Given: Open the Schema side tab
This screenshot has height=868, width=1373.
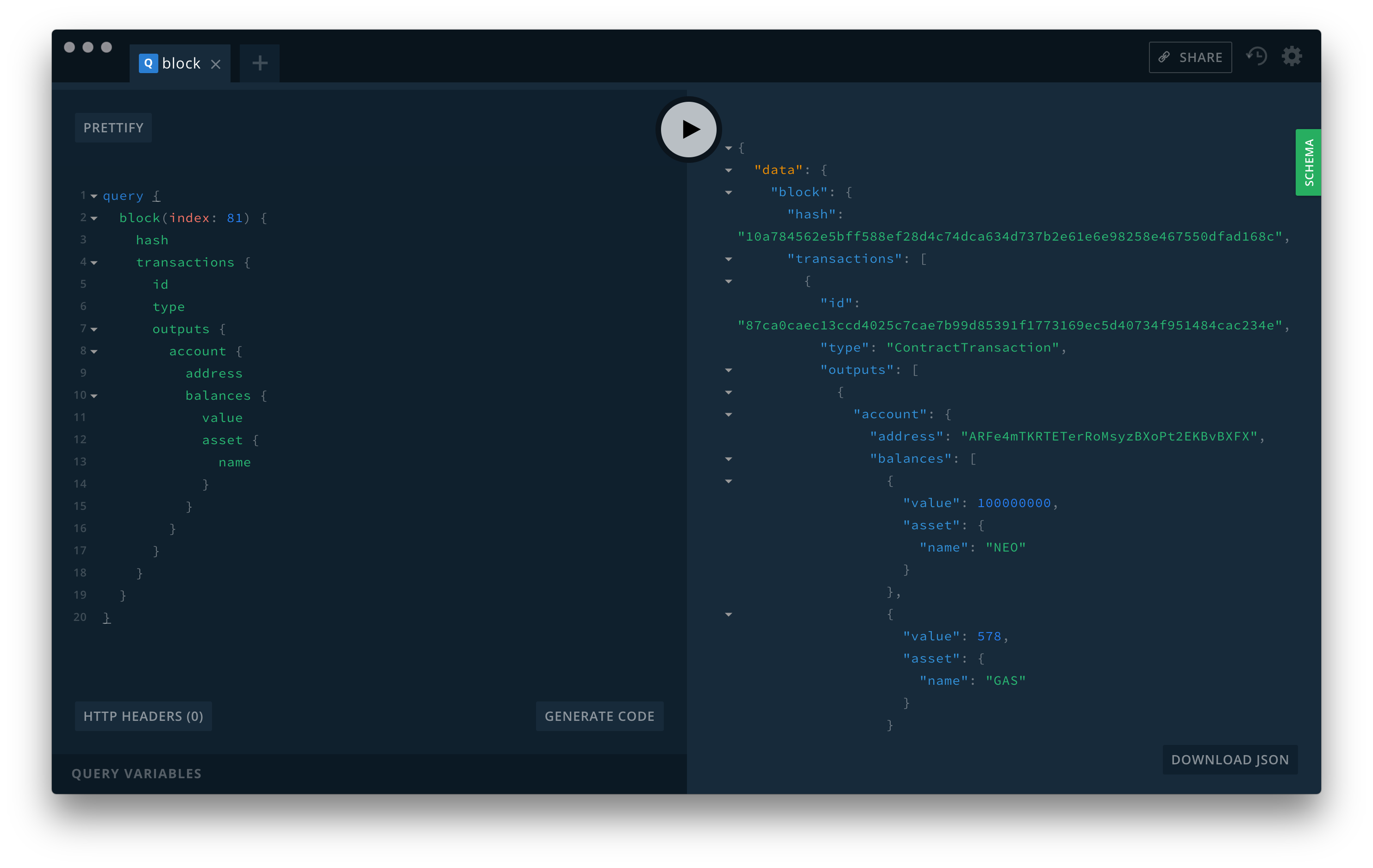Looking at the screenshot, I should [x=1308, y=162].
